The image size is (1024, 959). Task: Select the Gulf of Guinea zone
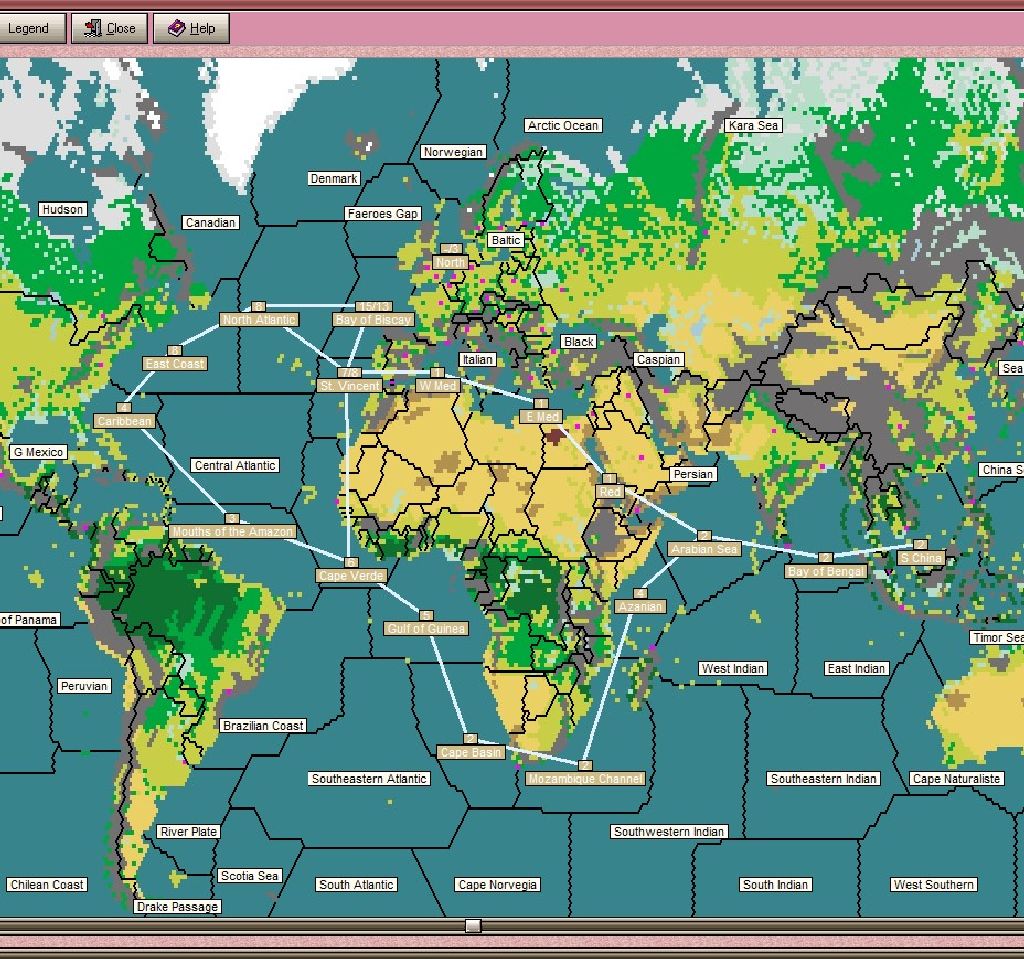pos(426,628)
